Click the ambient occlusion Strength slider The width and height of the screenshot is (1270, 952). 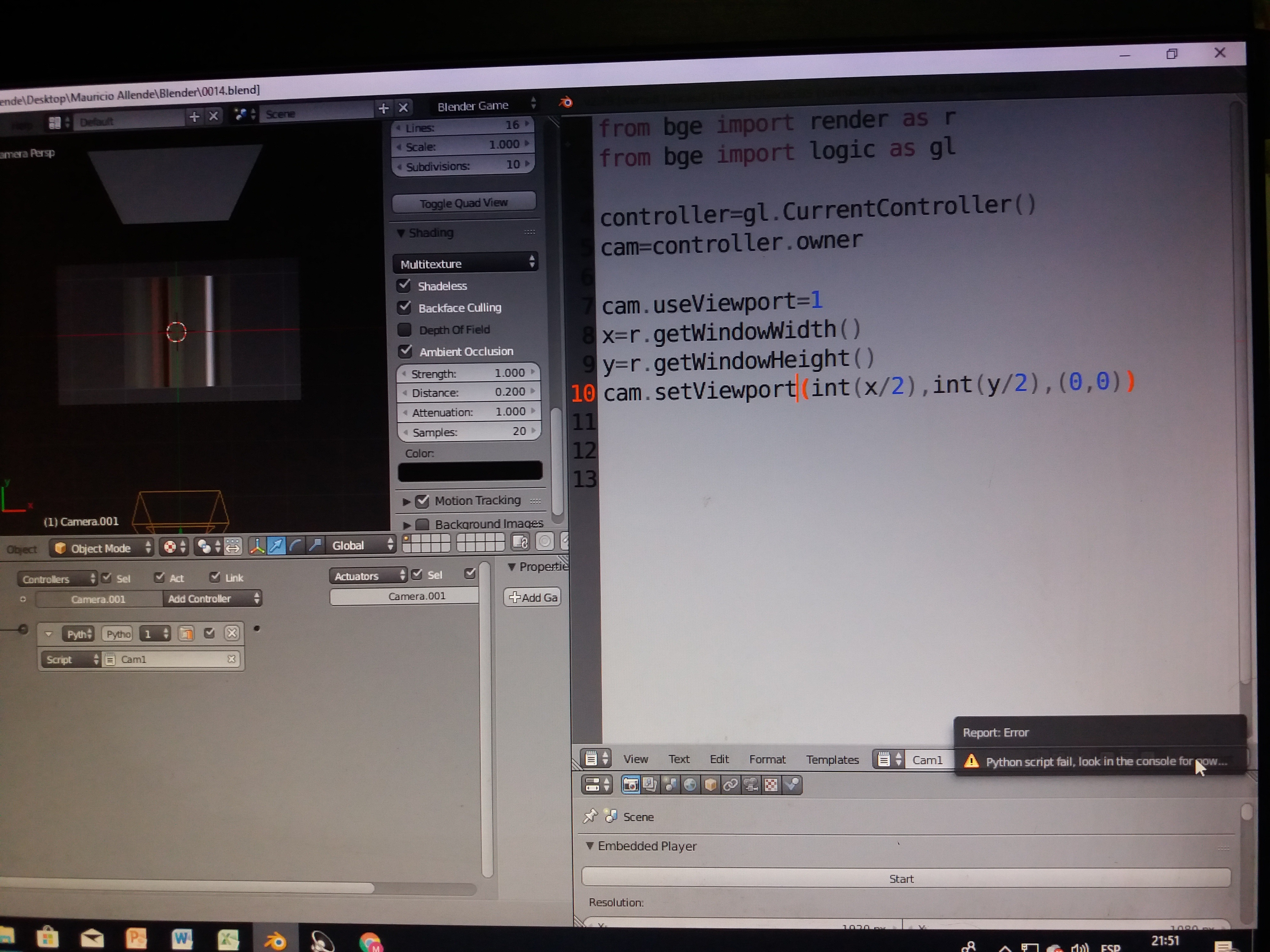[x=469, y=373]
